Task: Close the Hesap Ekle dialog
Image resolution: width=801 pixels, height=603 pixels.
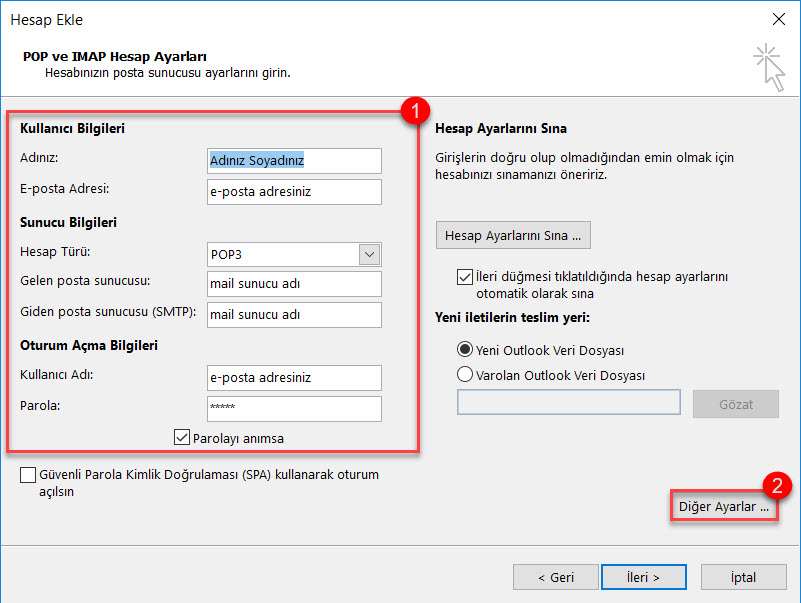Action: click(x=779, y=19)
